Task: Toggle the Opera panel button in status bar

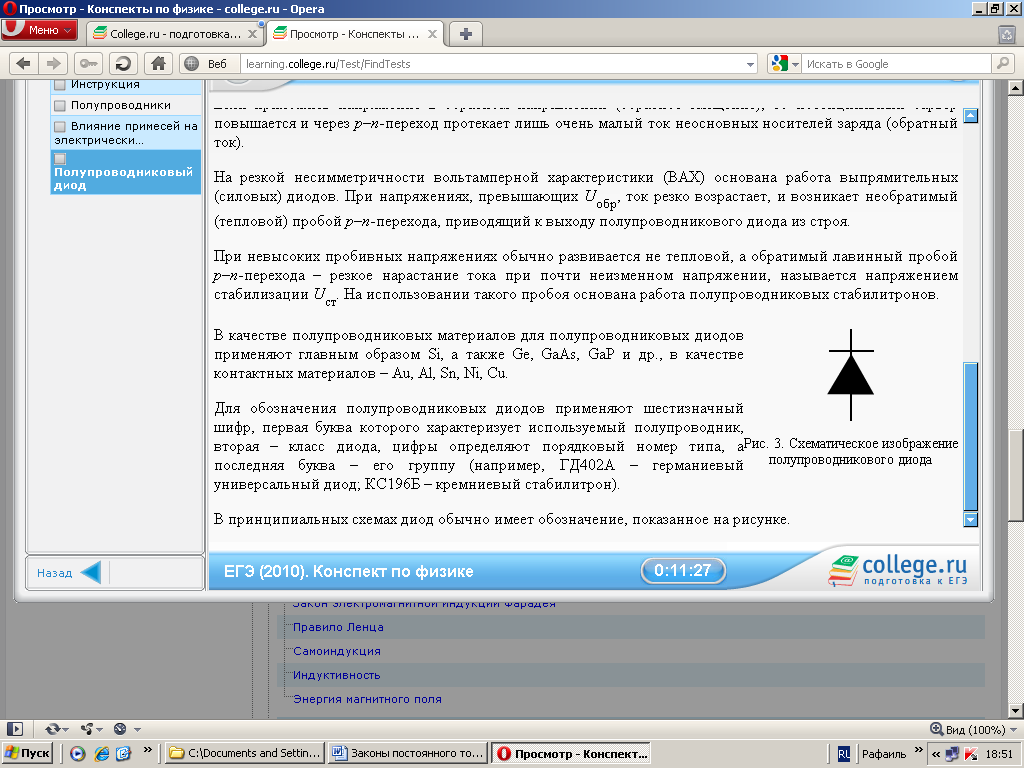Action: 14,729
